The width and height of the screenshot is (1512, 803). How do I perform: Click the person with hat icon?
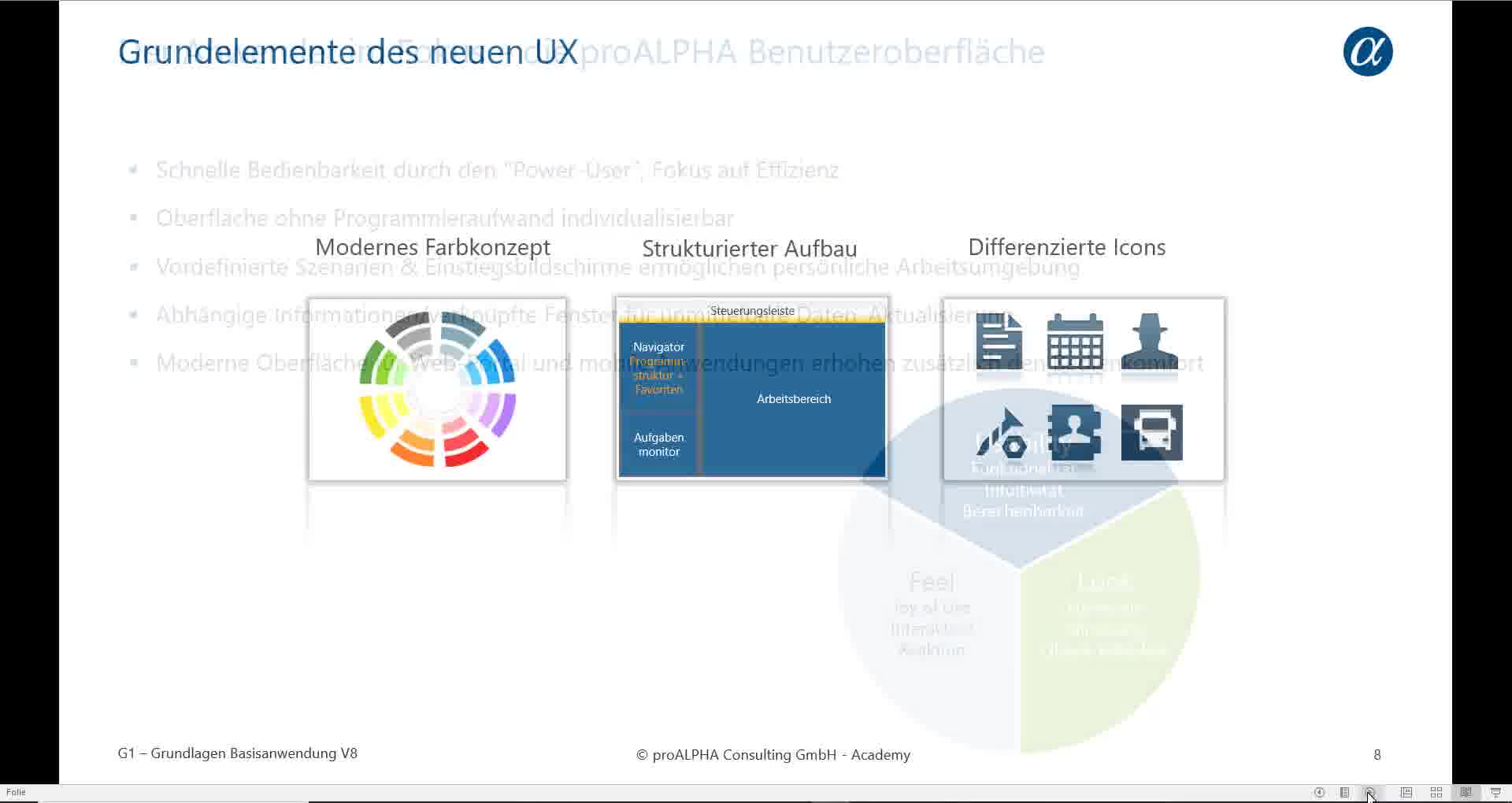1150,341
